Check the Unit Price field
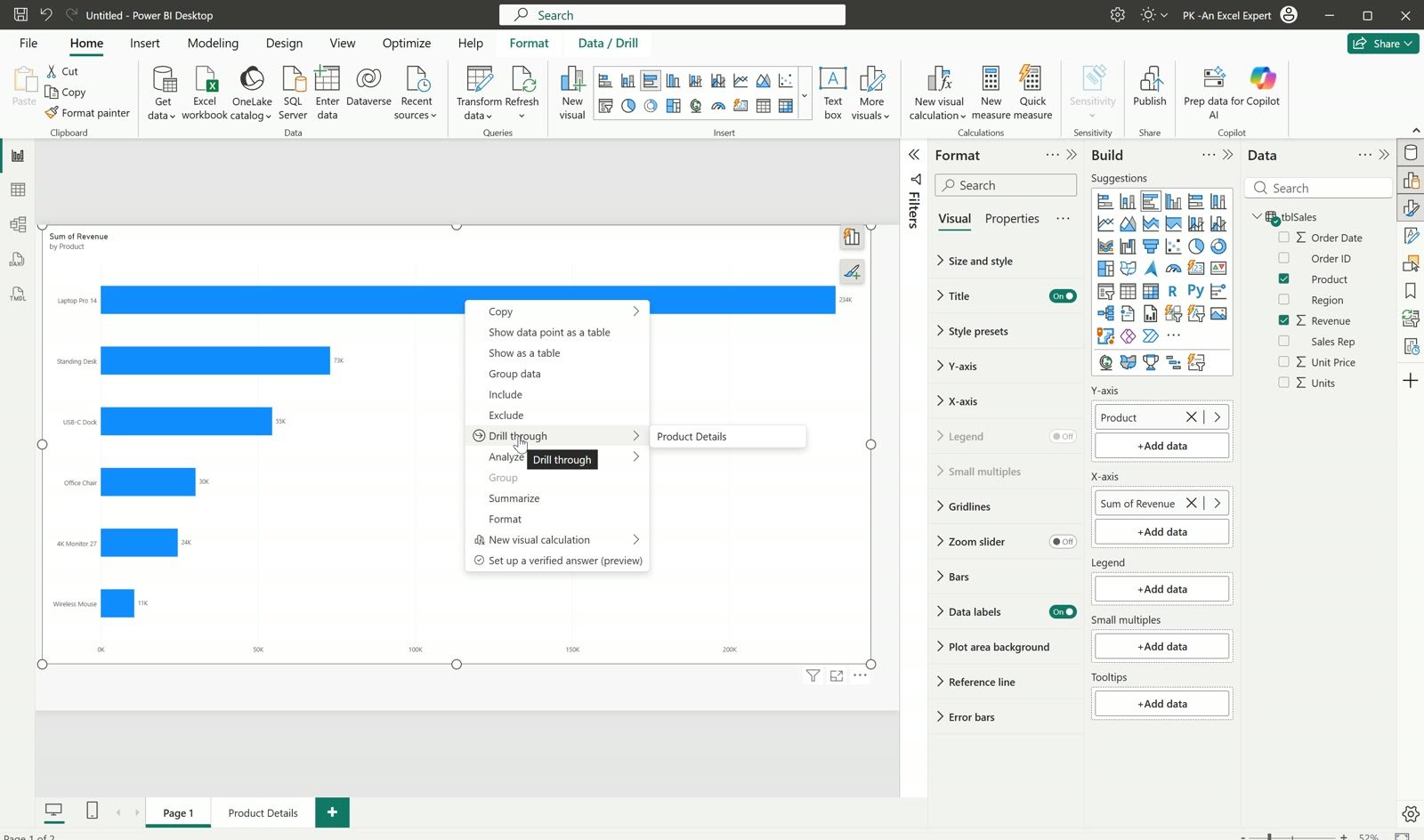This screenshot has width=1424, height=840. 1283,362
